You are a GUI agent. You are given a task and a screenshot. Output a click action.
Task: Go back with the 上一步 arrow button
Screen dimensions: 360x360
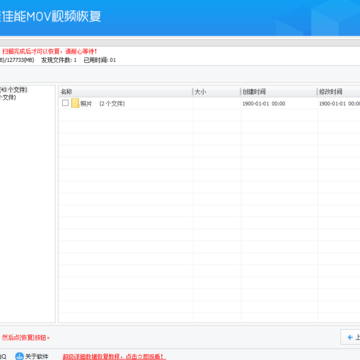tap(350, 337)
